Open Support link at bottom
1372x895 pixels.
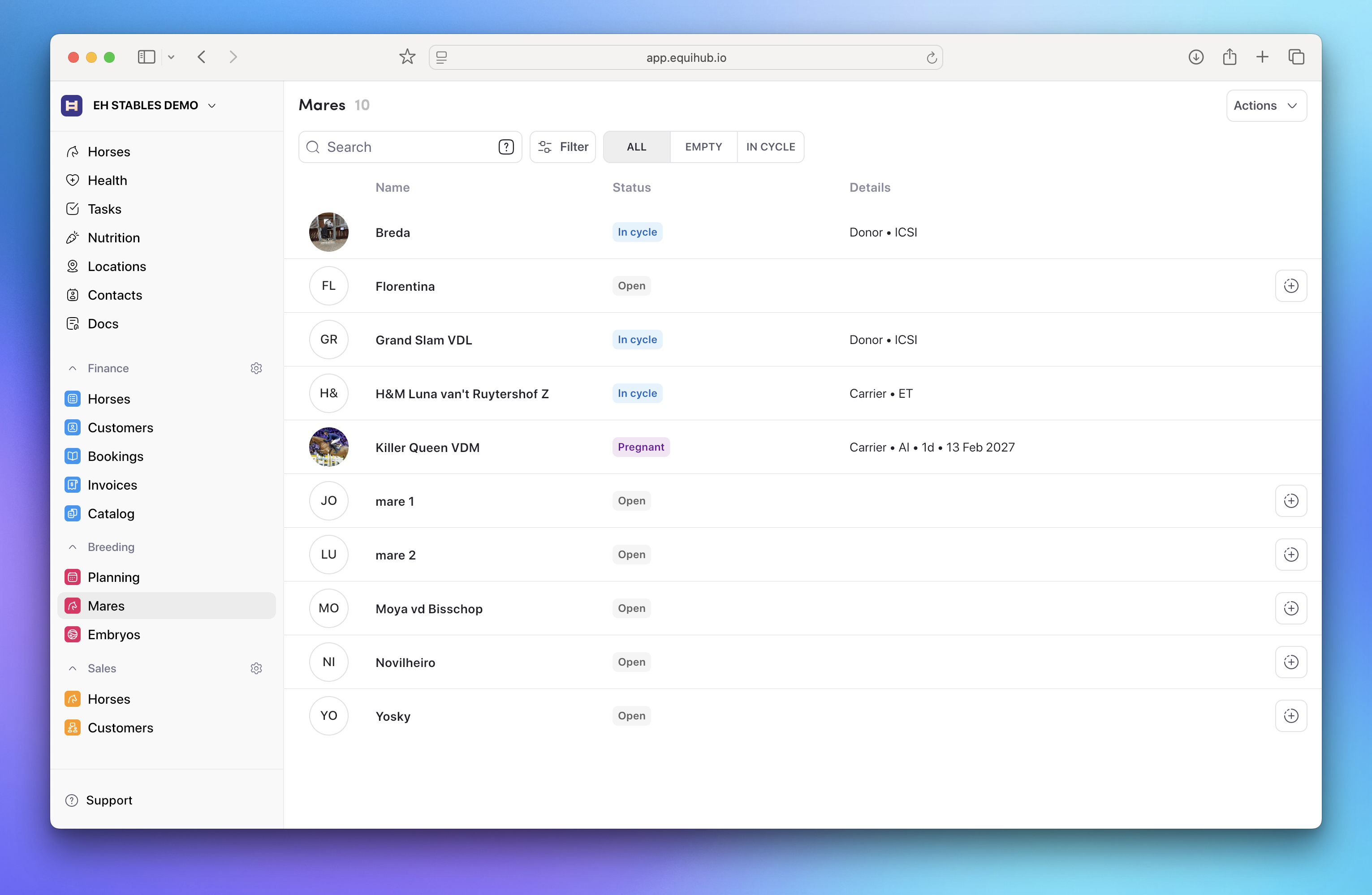pos(108,800)
